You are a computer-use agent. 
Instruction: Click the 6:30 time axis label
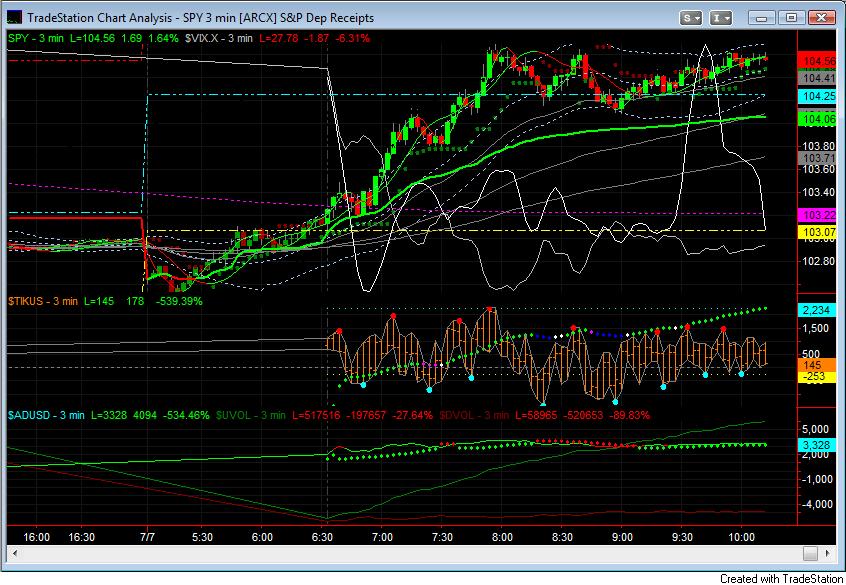tap(322, 537)
